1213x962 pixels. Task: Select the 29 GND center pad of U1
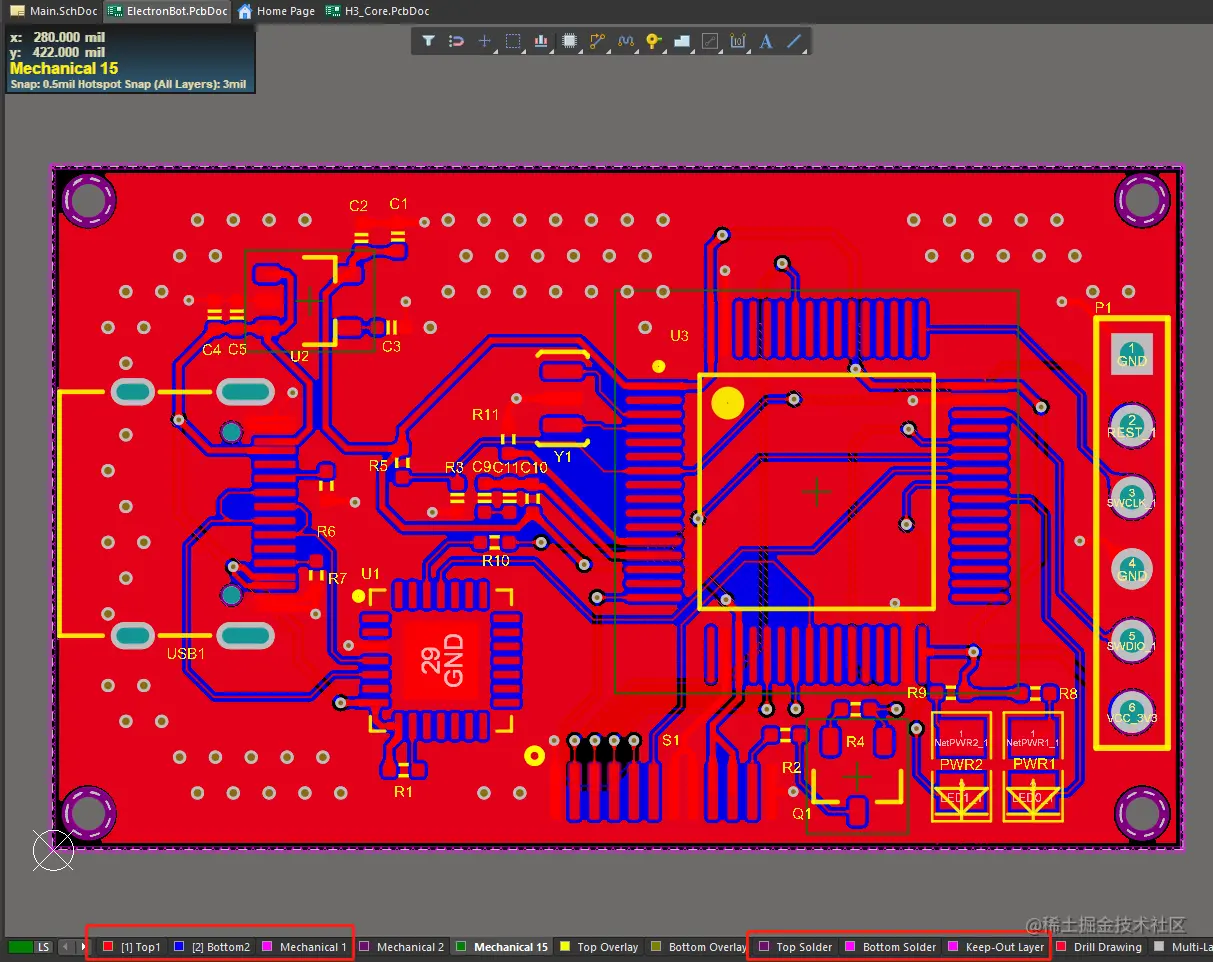pos(441,660)
